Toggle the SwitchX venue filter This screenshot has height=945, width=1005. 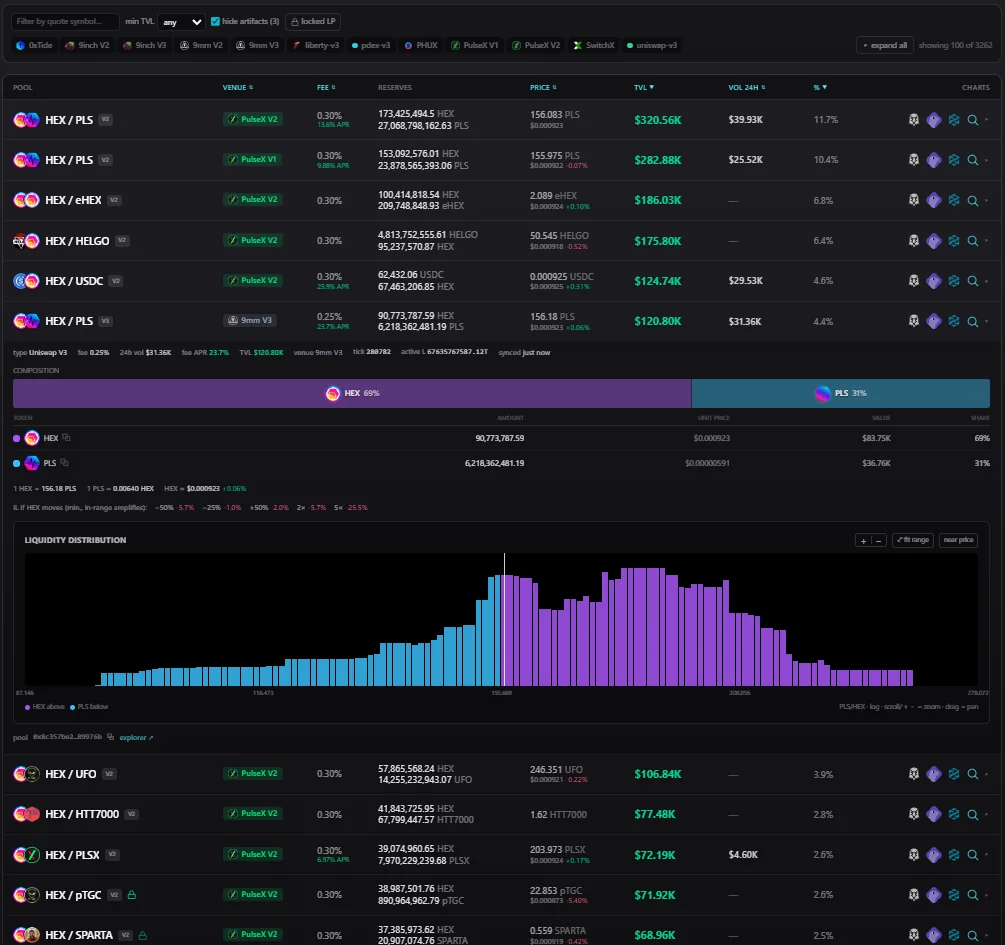coord(594,46)
